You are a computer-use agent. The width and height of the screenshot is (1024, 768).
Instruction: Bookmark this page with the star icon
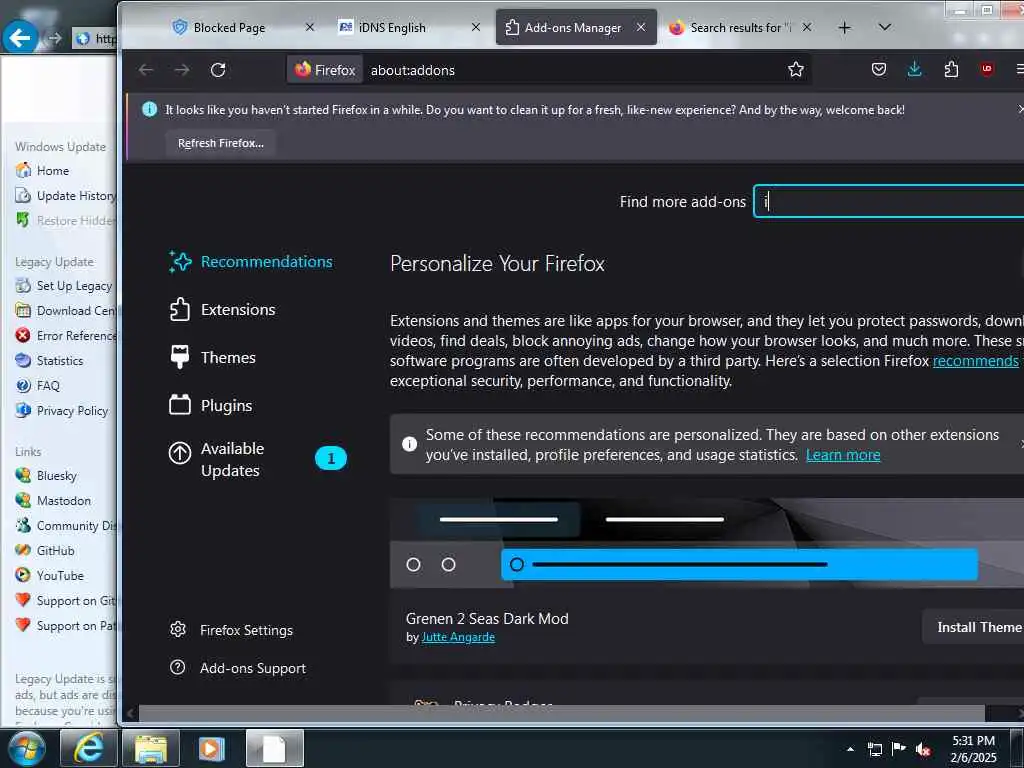pyautogui.click(x=795, y=69)
